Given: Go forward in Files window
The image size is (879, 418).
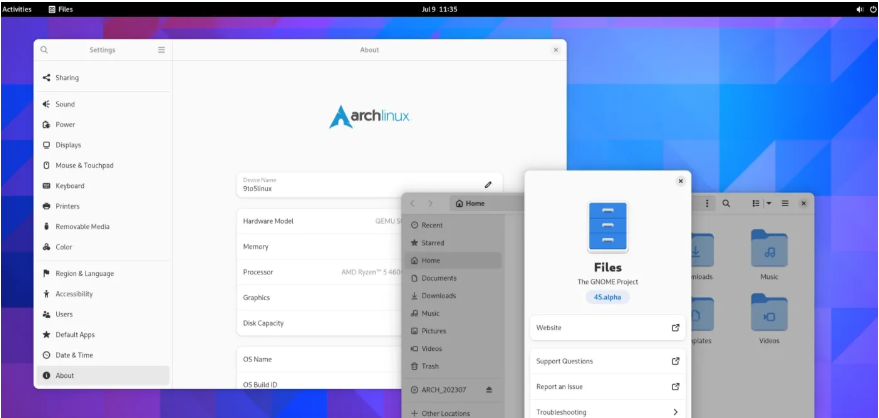Looking at the screenshot, I should point(431,203).
